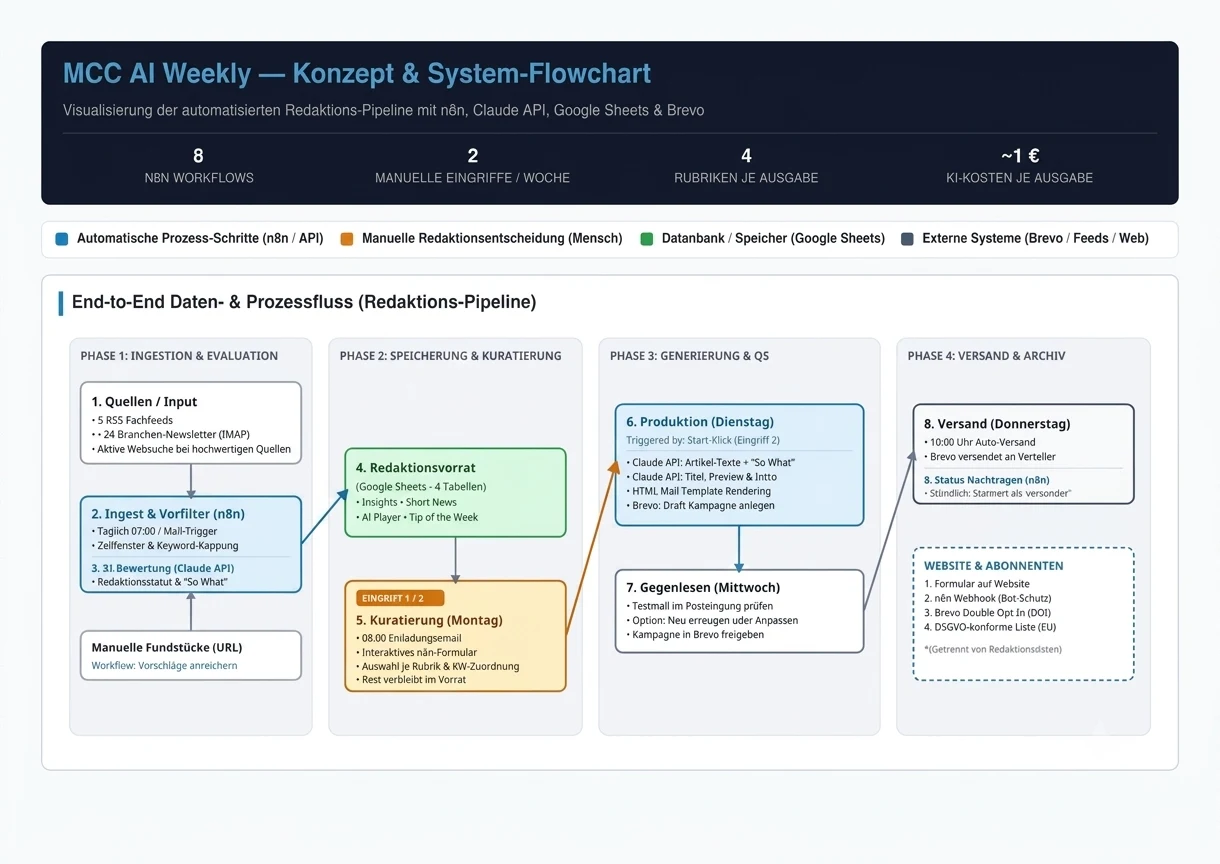Select the '5. Kuratierung (Montag)' title
Screen dimensions: 1220x864
(x=429, y=620)
